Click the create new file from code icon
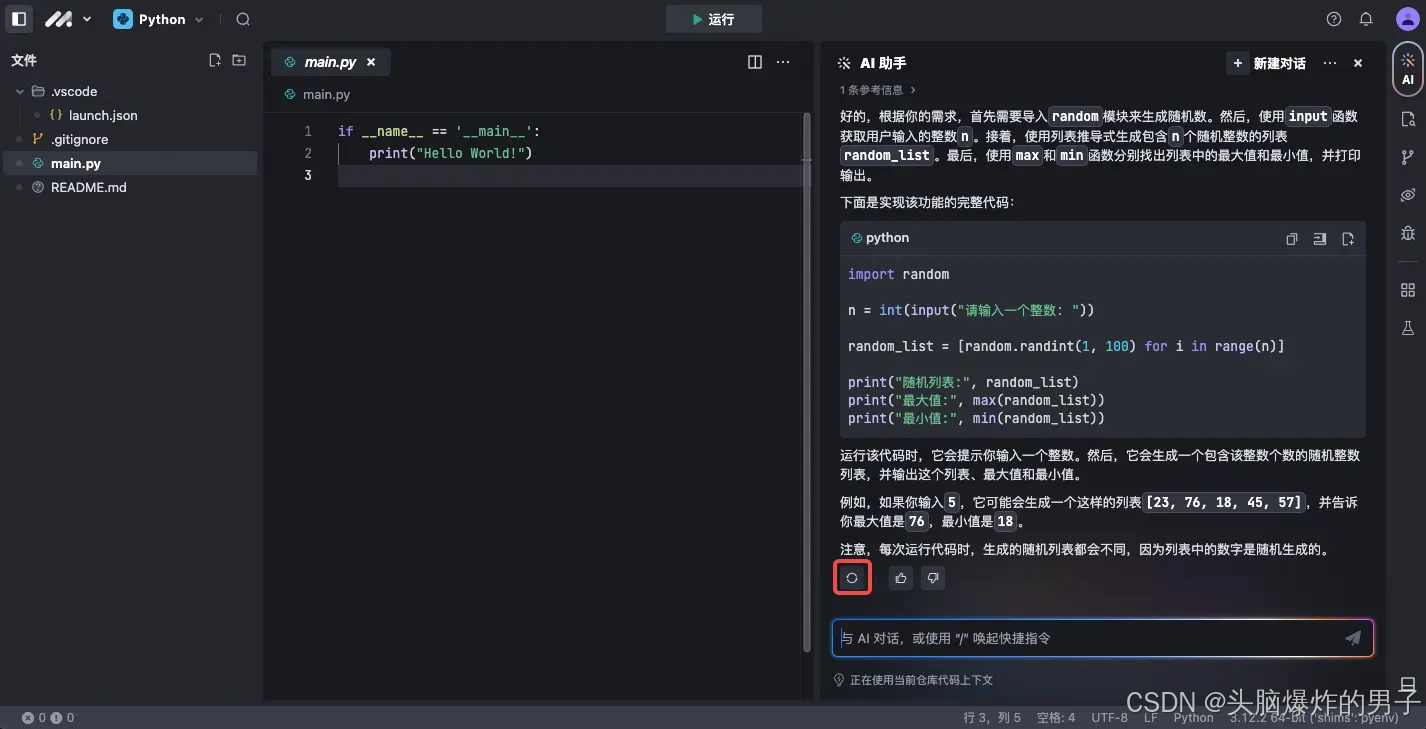1426x729 pixels. pyautogui.click(x=1347, y=239)
